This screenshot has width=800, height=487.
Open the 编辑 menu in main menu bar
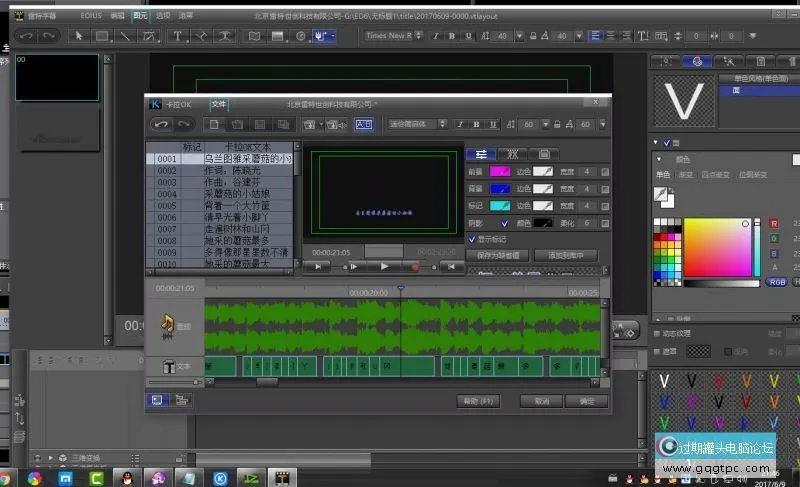(x=118, y=16)
